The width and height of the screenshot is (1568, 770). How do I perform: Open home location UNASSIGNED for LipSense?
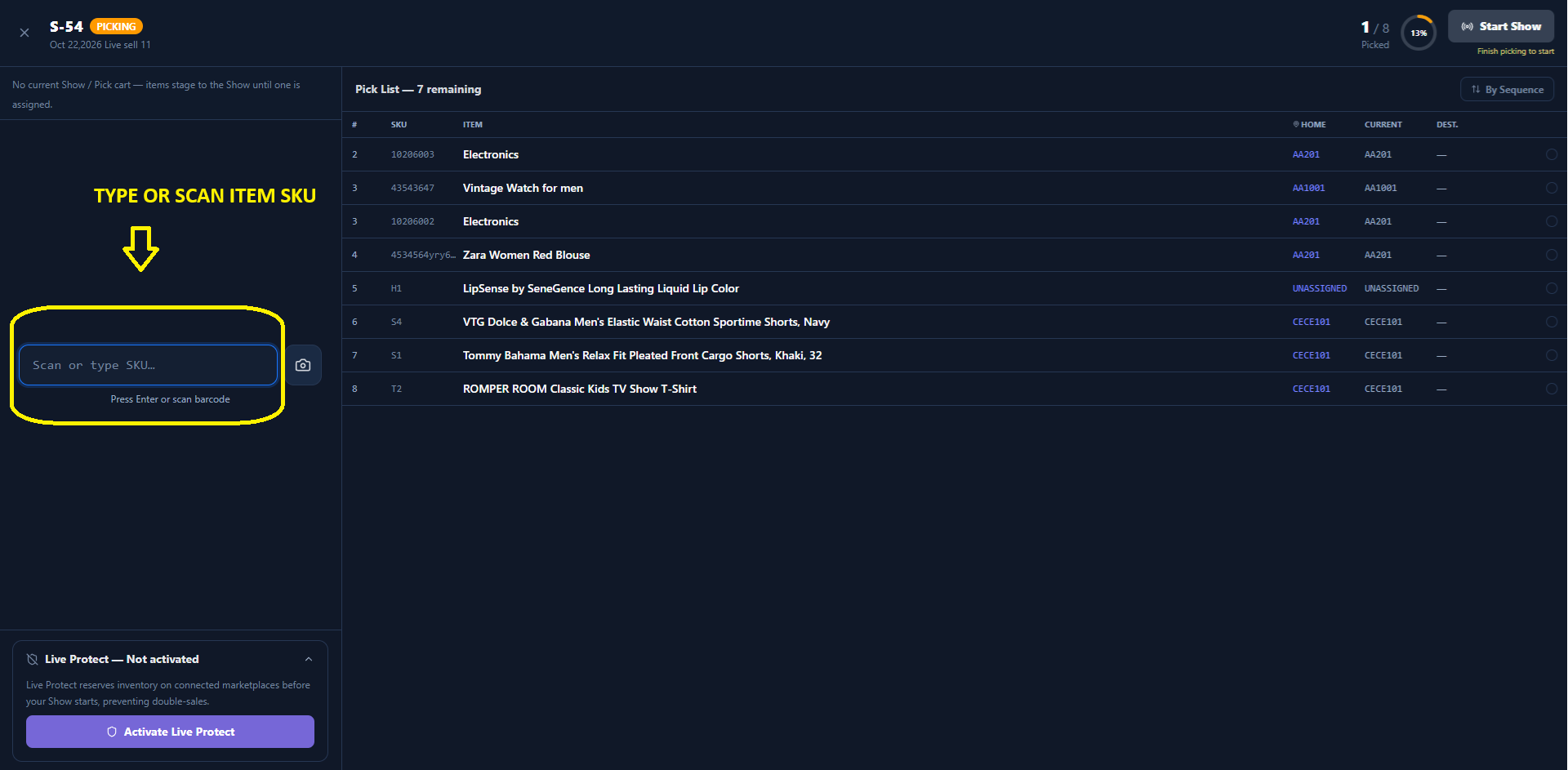tap(1319, 288)
